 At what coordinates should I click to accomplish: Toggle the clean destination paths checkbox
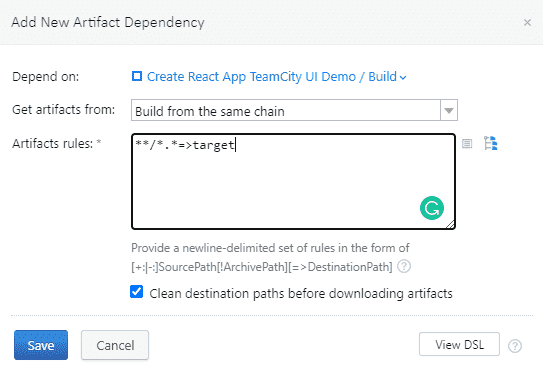(x=136, y=292)
